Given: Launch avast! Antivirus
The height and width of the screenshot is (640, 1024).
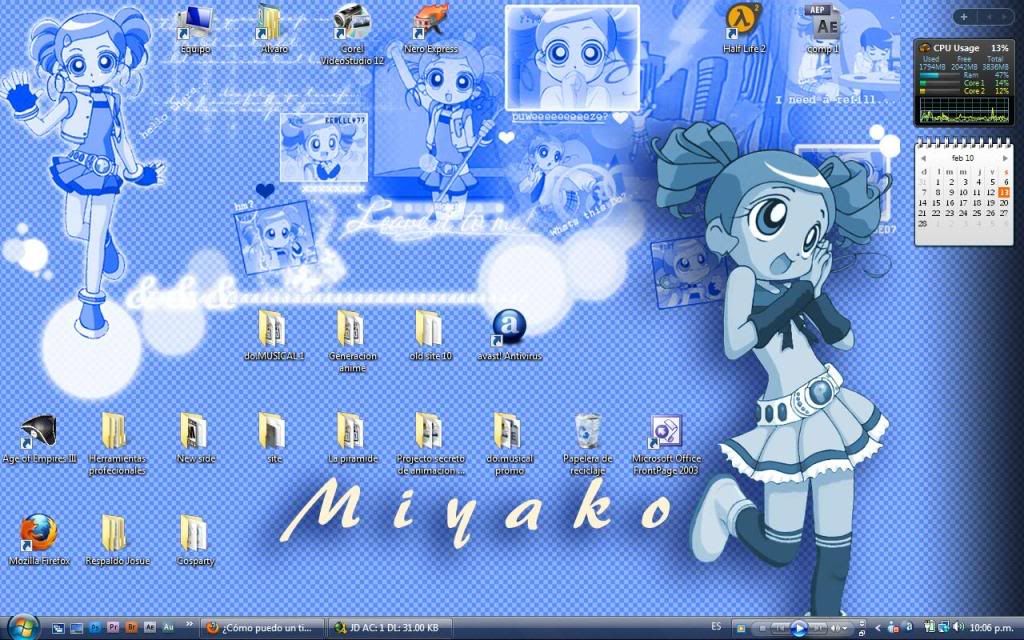Looking at the screenshot, I should click(509, 335).
